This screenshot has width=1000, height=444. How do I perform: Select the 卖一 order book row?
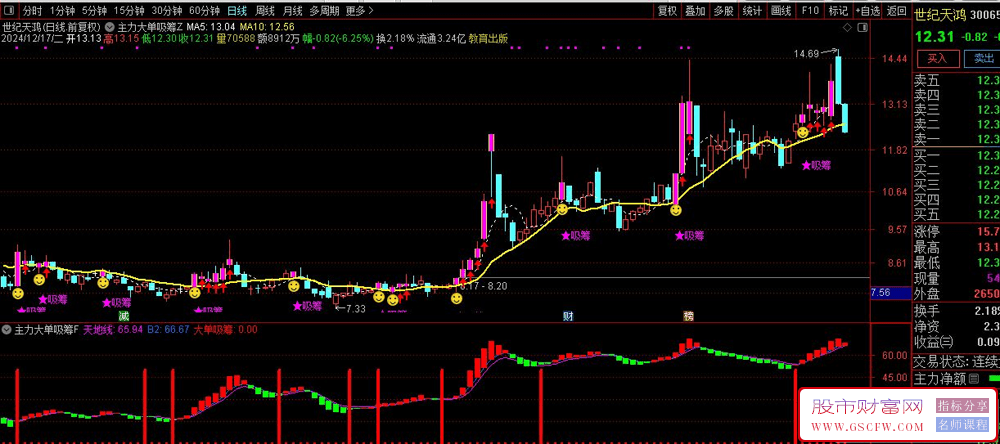pos(957,139)
